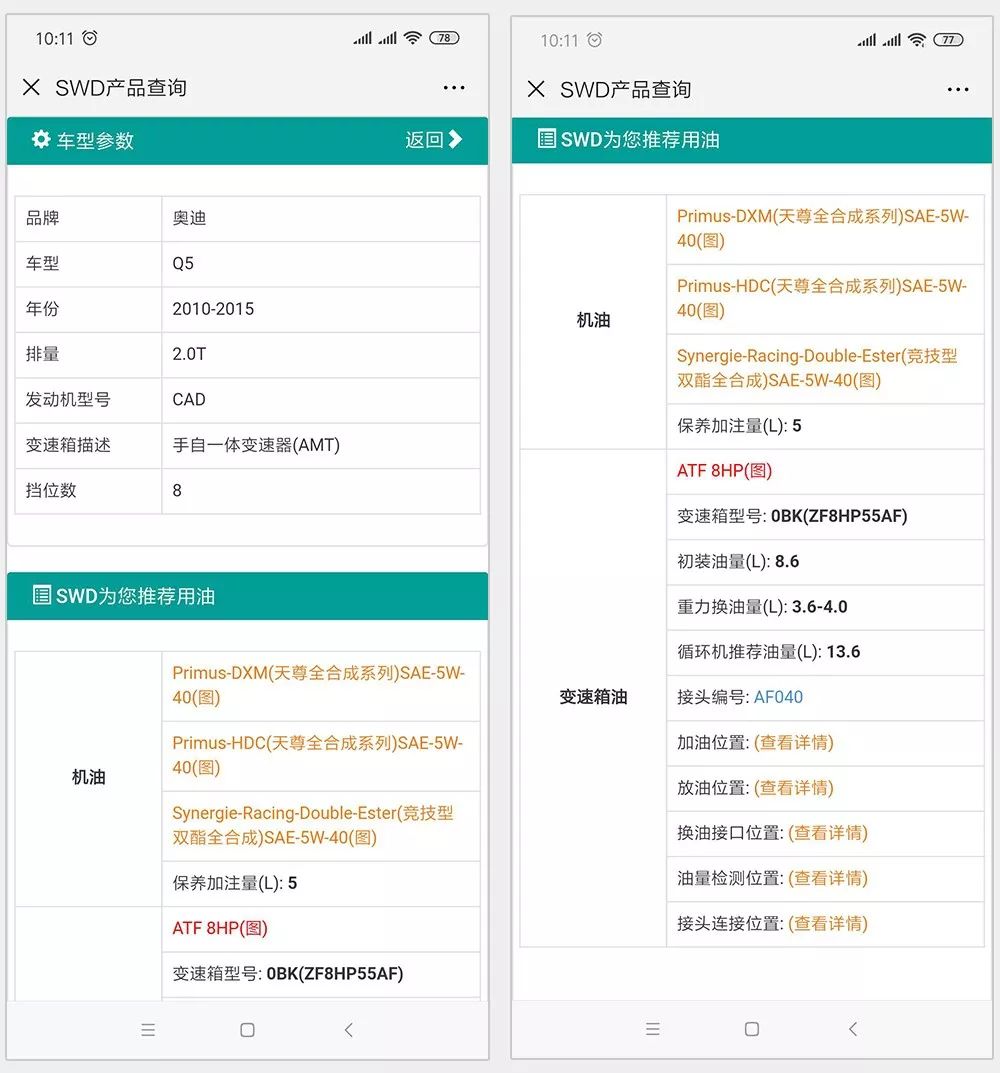Click the X icon in right phone header

pos(536,90)
